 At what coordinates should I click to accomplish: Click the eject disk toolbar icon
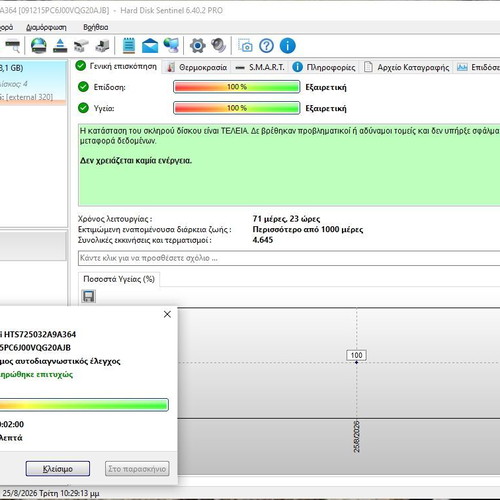[x=60, y=46]
